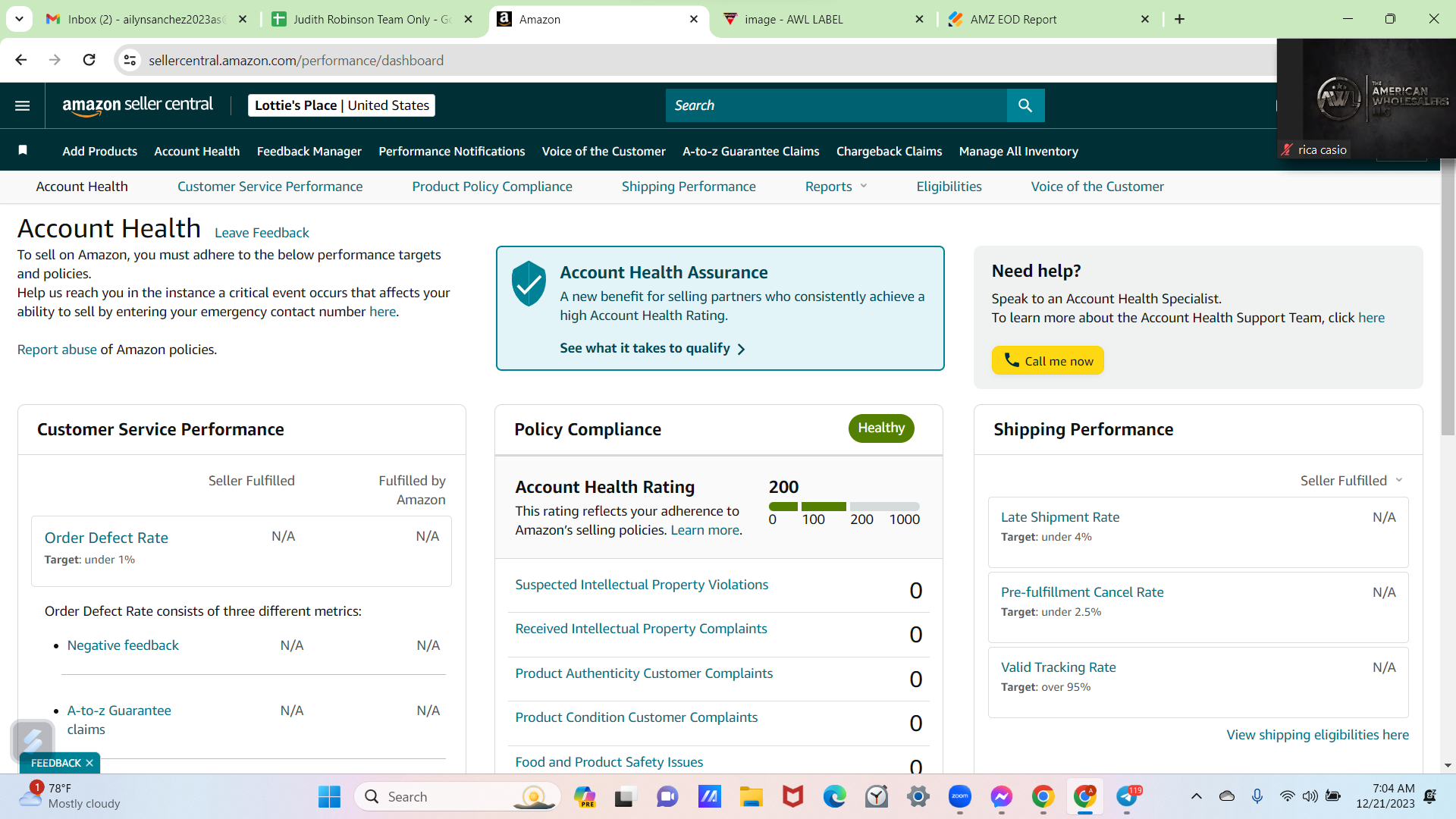
Task: Open Settings gear from the taskbar
Action: 918,796
